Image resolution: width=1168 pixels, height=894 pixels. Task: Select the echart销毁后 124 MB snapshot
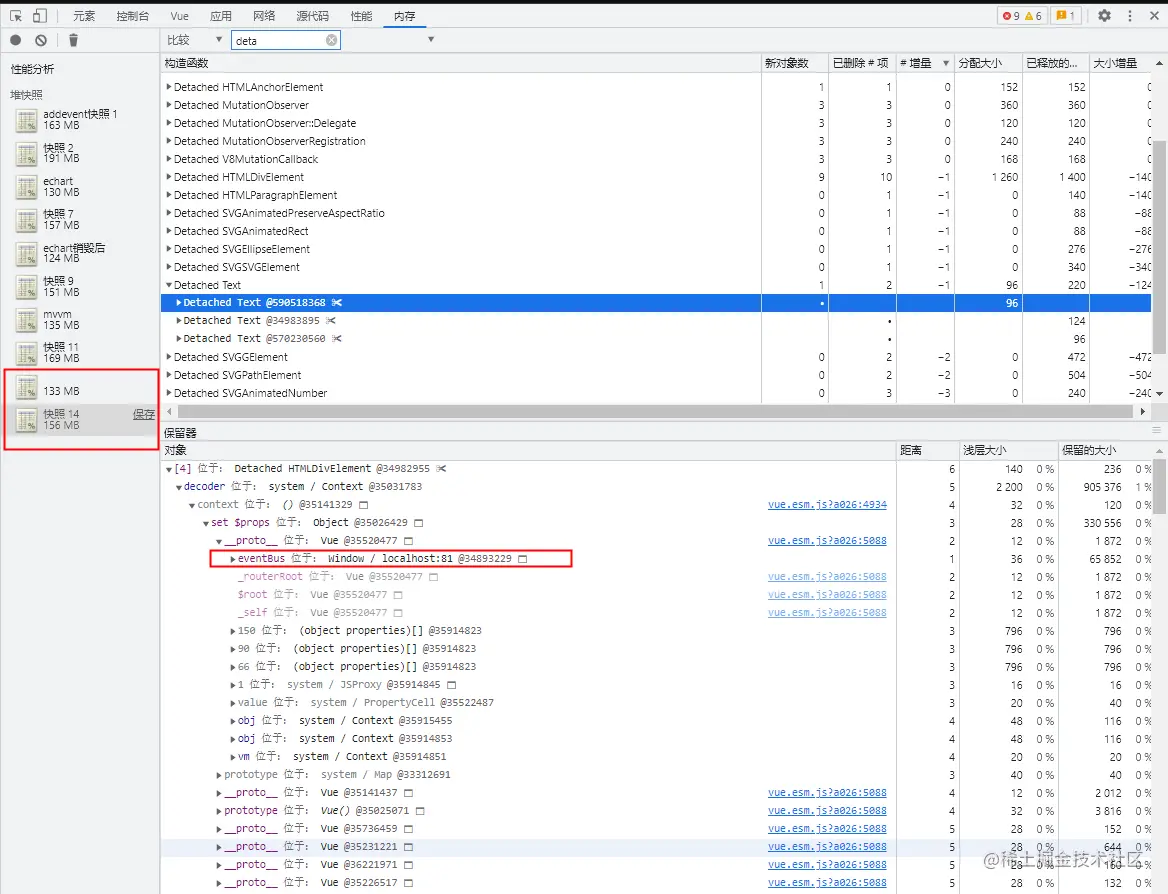(x=80, y=253)
